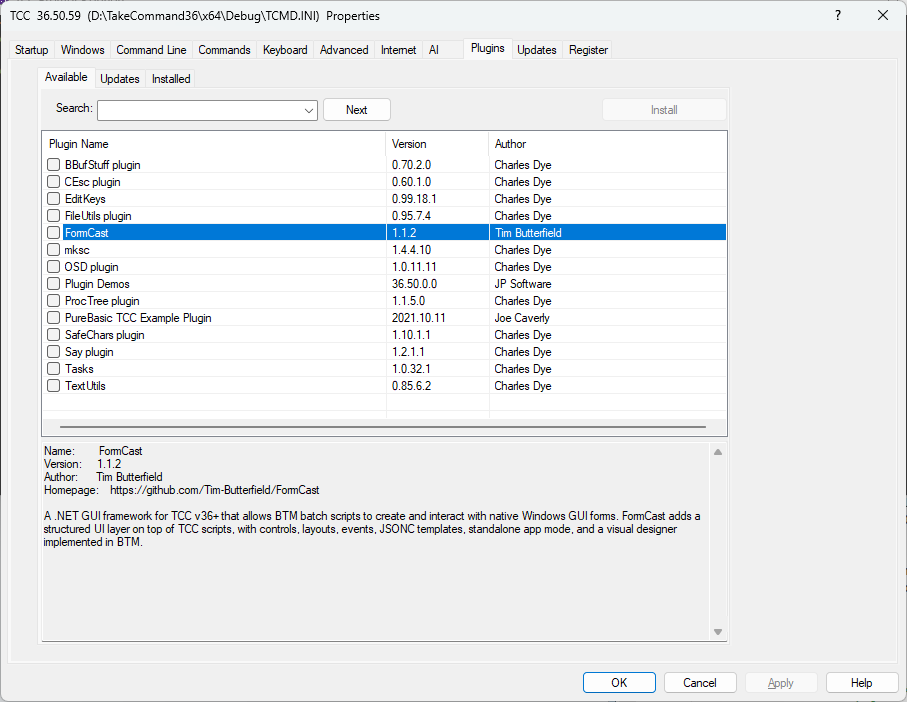Tick the CEsc plugin checkbox

click(53, 182)
